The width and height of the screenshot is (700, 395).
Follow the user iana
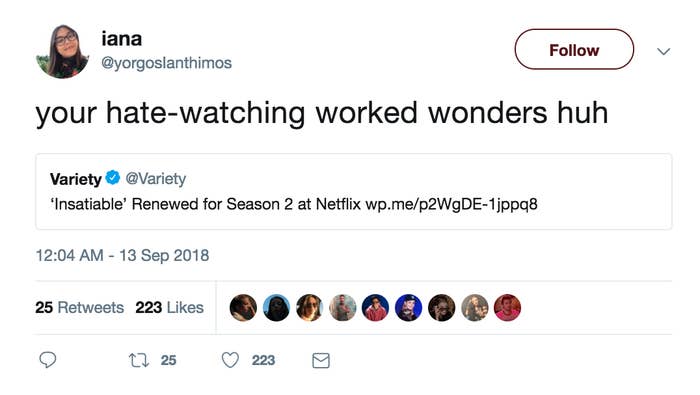click(574, 50)
